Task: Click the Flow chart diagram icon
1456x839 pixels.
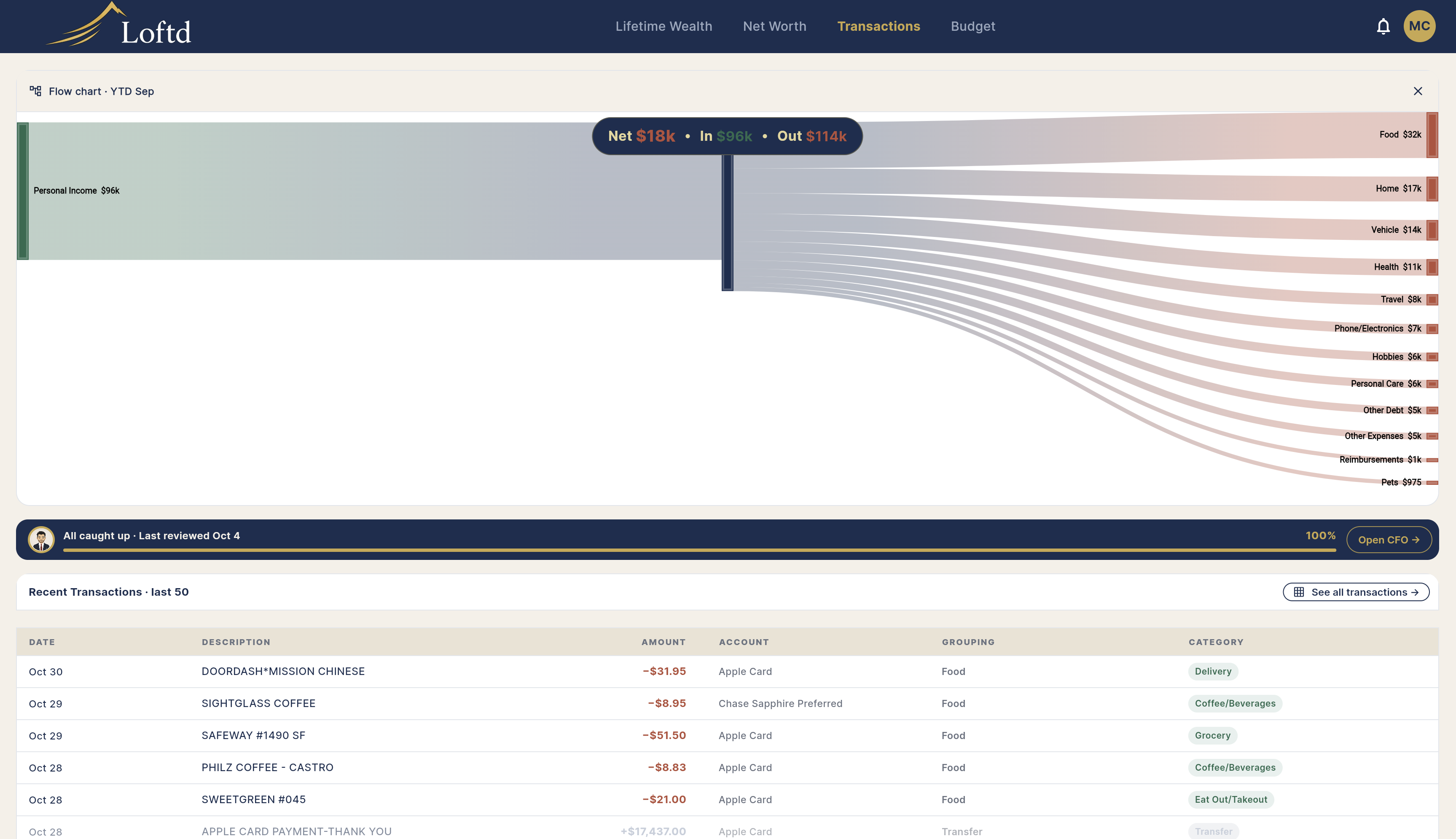Action: coord(36,91)
